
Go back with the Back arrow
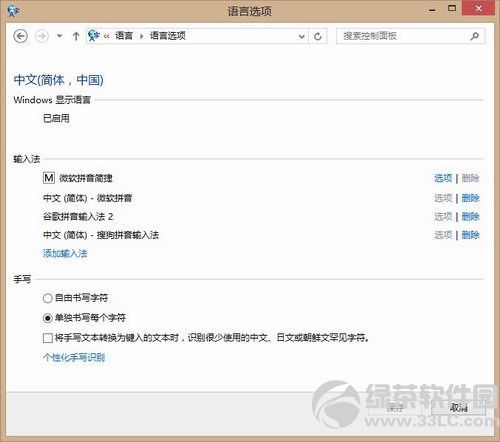(20, 36)
